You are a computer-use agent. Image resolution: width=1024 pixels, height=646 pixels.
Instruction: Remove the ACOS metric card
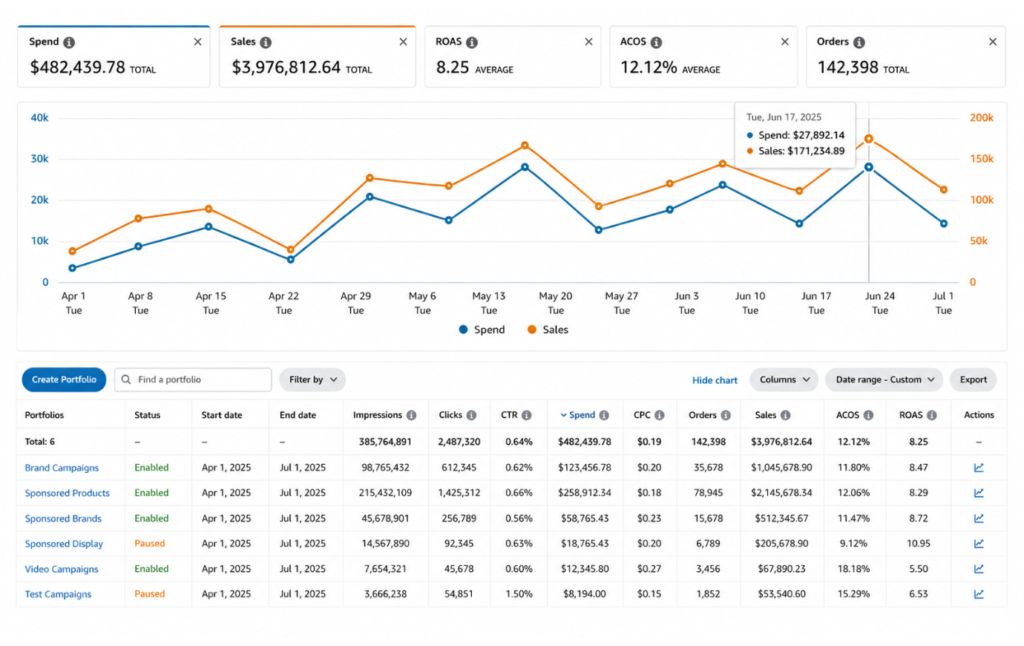[785, 42]
